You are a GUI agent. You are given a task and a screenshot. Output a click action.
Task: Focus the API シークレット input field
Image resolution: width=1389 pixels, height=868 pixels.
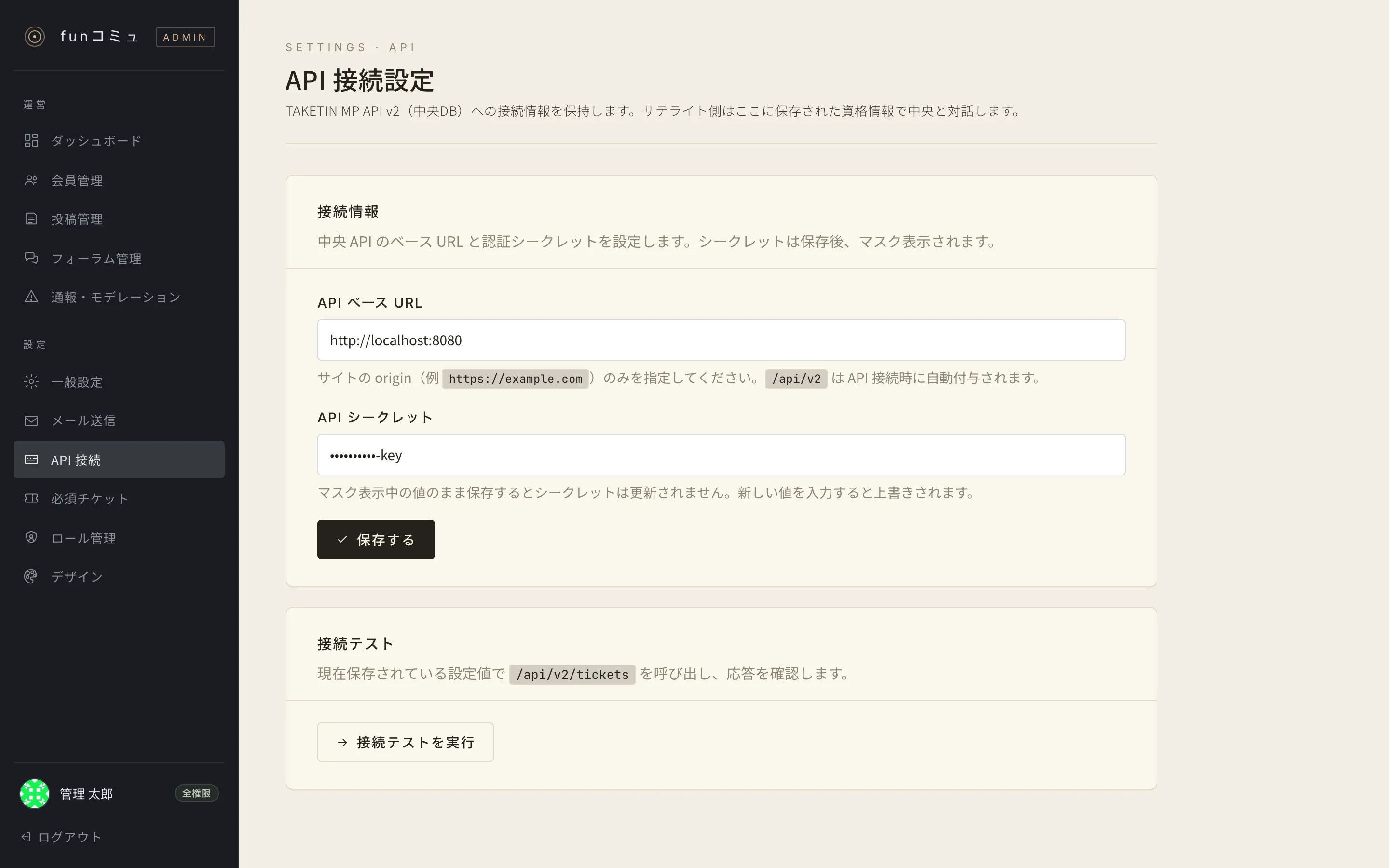[721, 455]
